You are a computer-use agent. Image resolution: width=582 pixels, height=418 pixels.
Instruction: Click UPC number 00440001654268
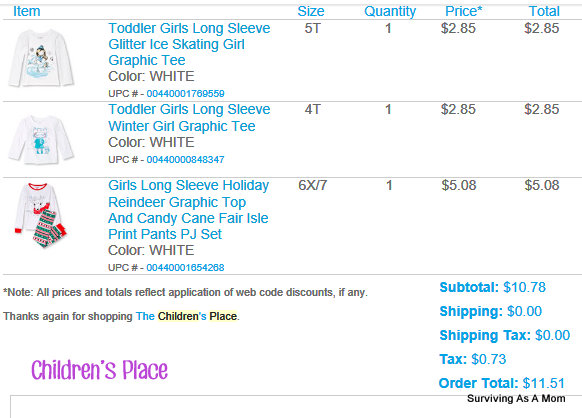coord(185,268)
